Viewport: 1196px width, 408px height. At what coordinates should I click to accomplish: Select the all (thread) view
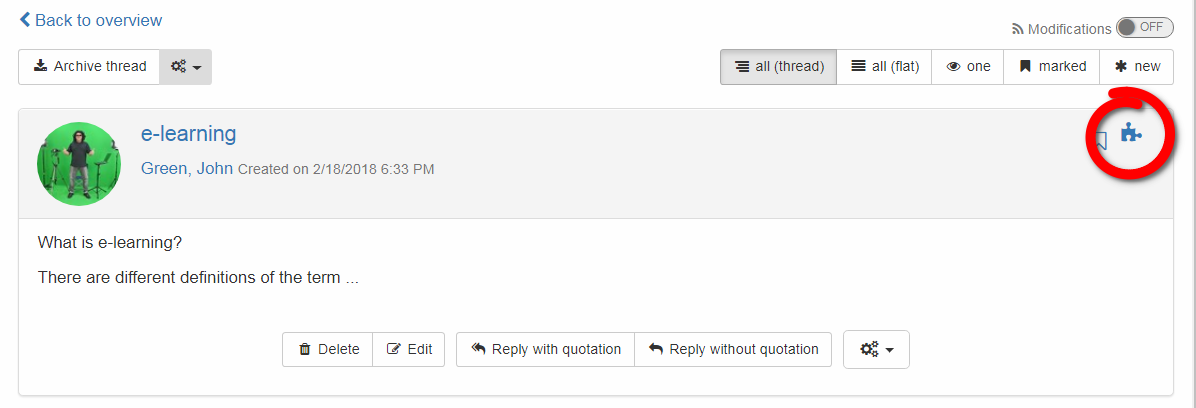[778, 67]
